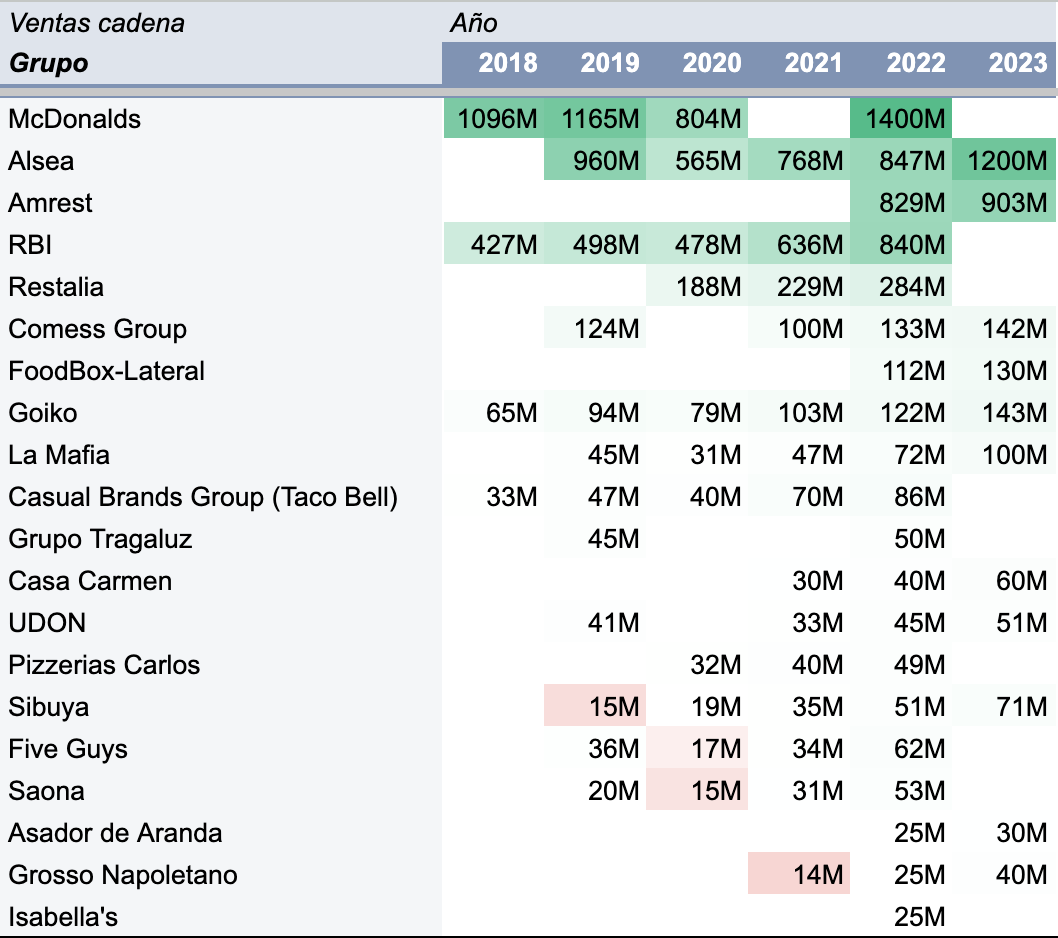Click the Año header label
Screen dimensions: 1058x938
474,24
